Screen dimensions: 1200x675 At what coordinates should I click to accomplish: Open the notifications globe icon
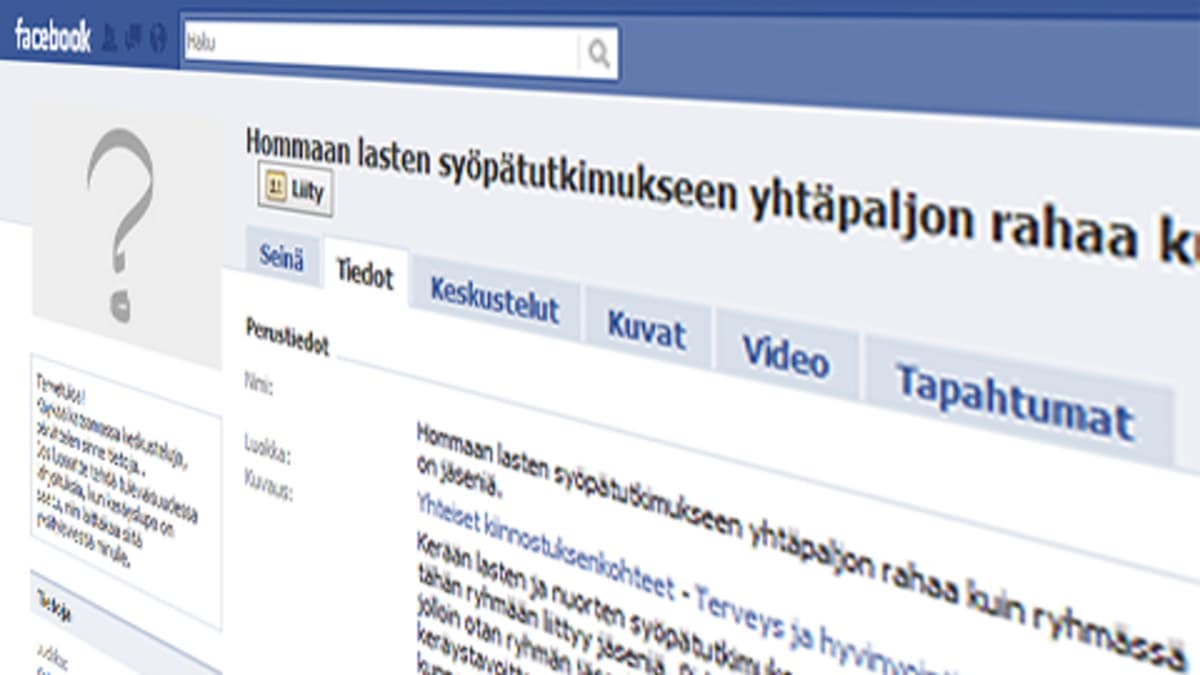pos(158,35)
